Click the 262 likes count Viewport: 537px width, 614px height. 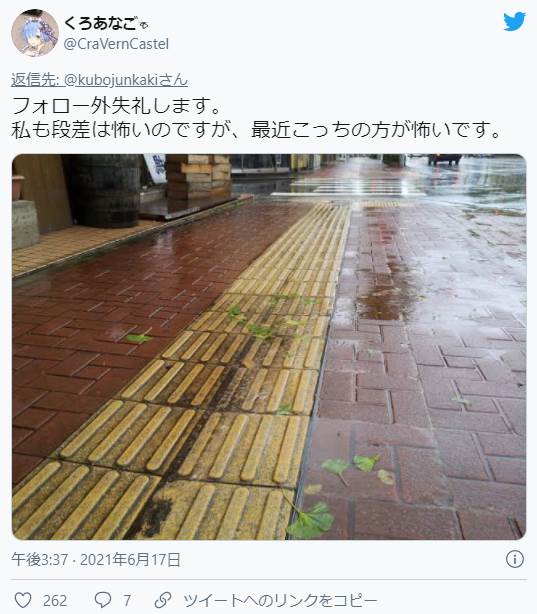55,600
